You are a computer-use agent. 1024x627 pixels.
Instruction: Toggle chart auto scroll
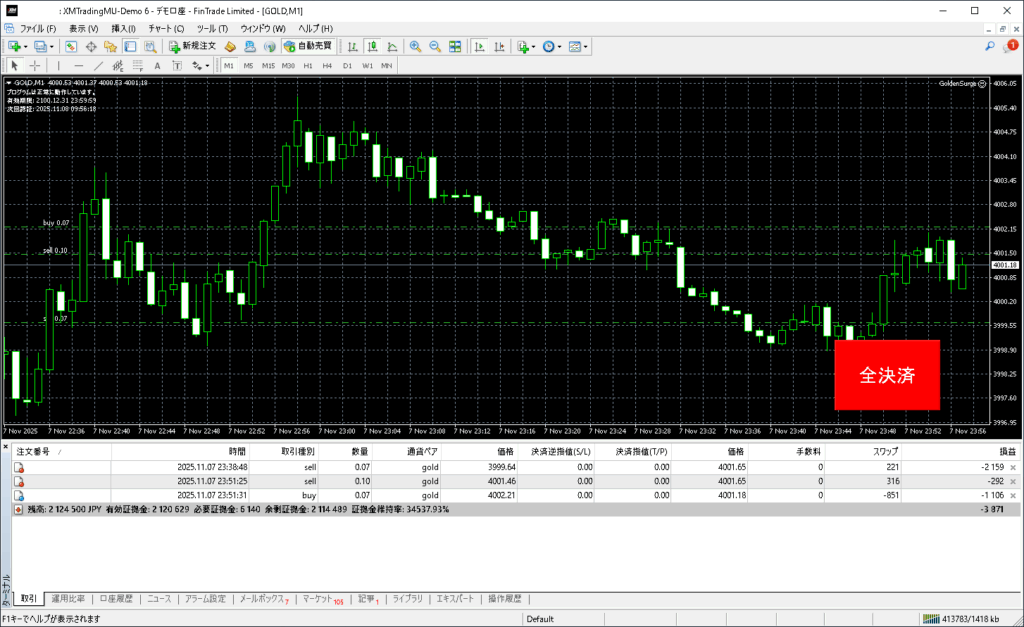coord(479,46)
